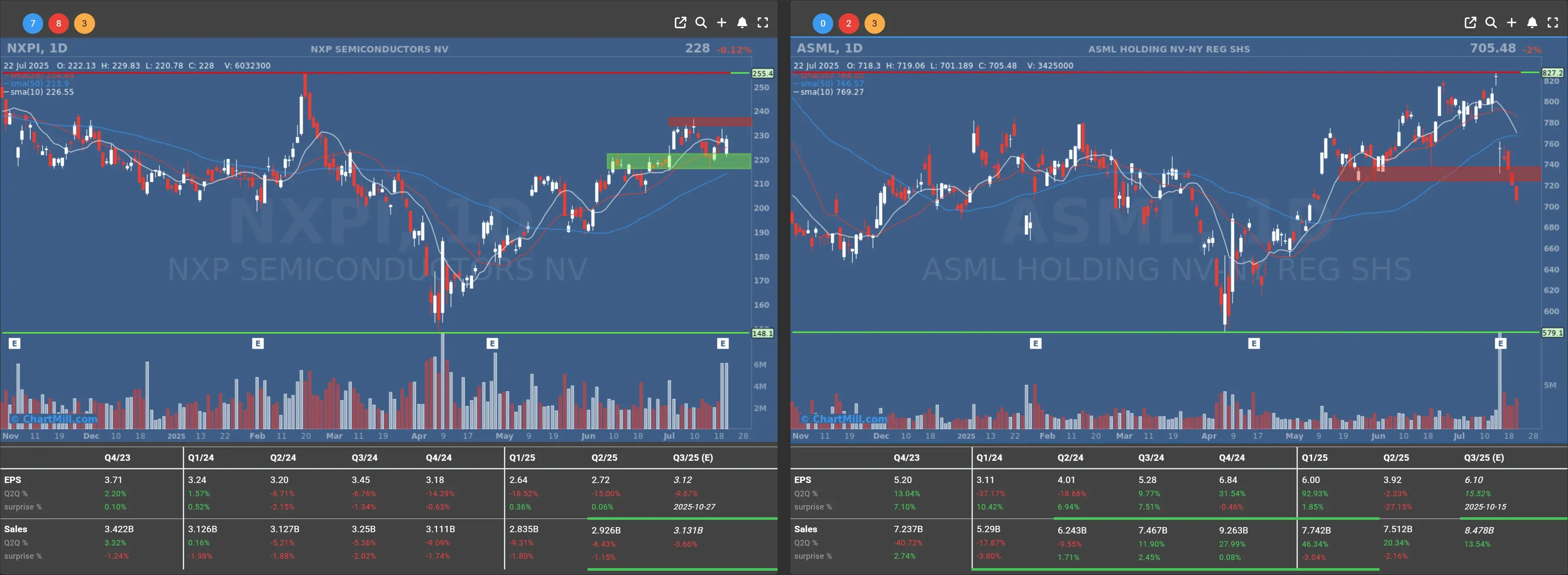Click the 255.4 high price label
Screen dimensions: 1568x575
[x=762, y=73]
